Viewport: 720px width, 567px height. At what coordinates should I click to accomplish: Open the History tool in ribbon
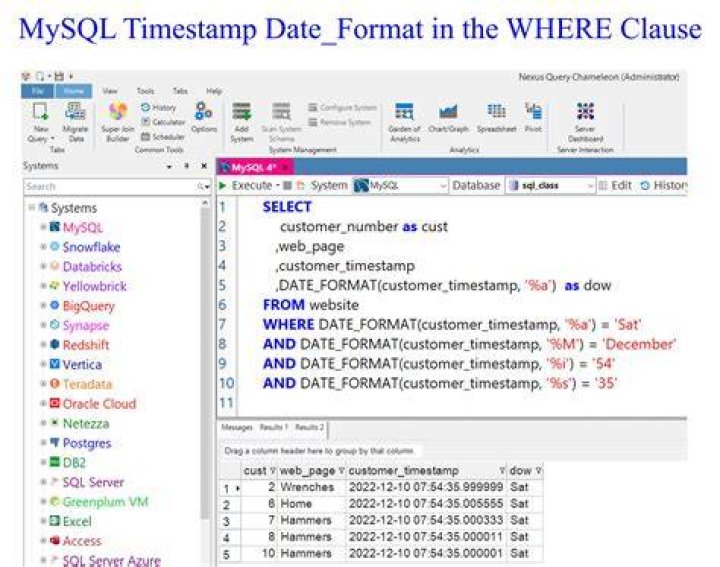[158, 107]
